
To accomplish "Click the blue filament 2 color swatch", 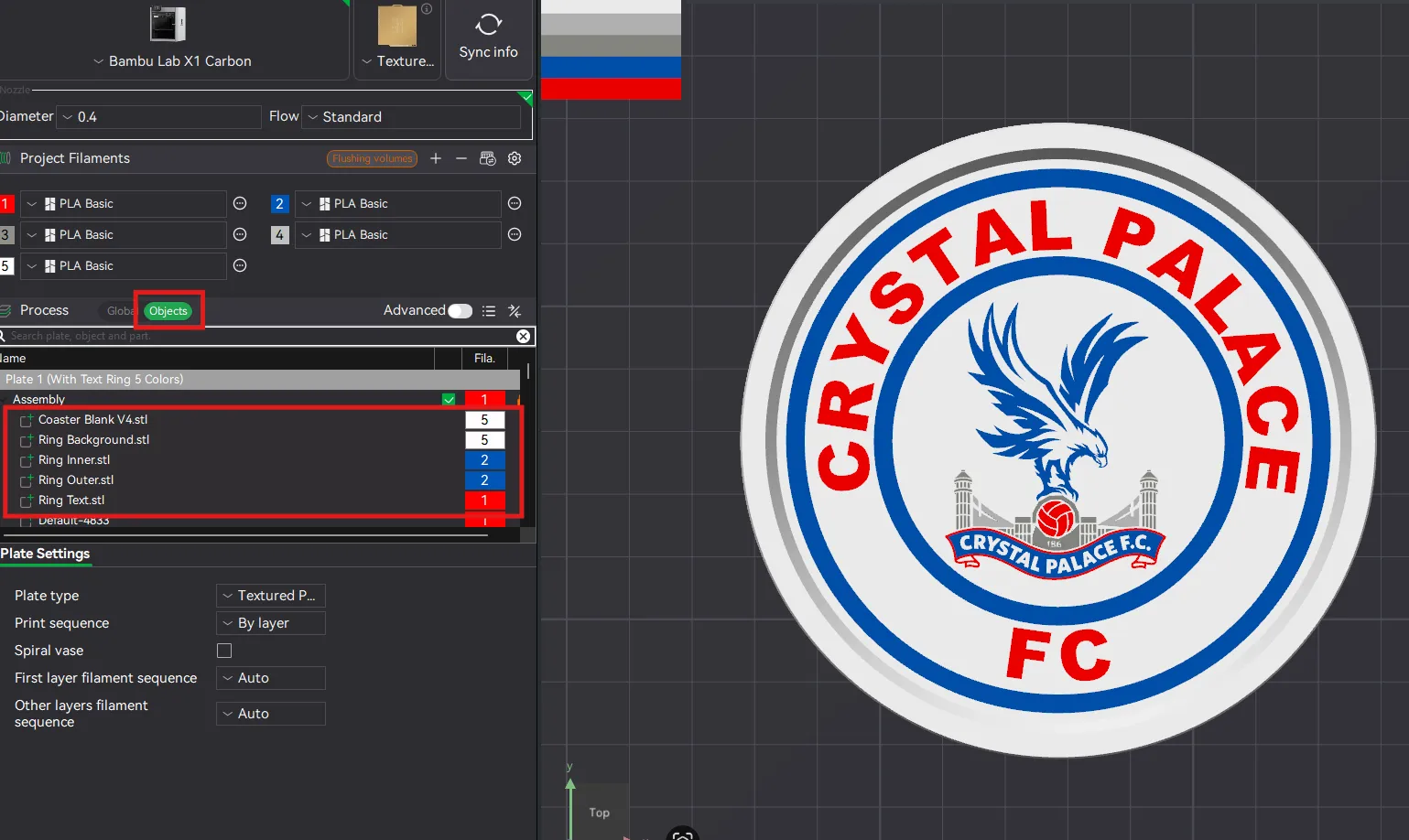I will point(280,204).
